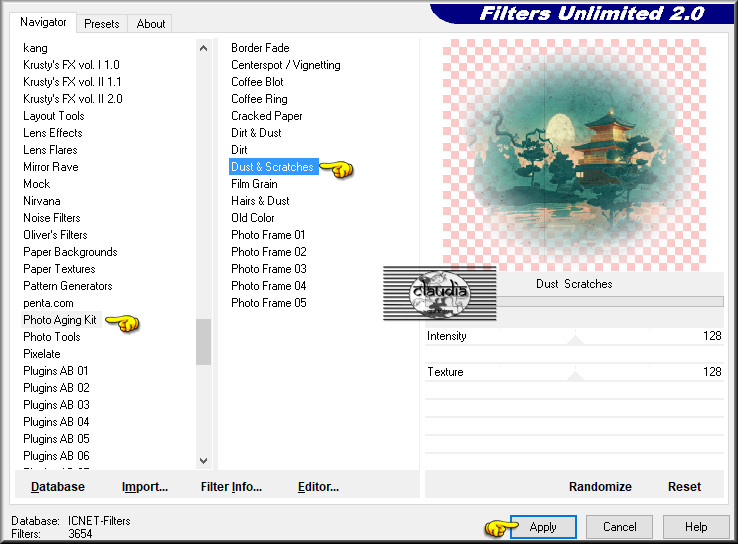Switch to the Navigator tab
Image resolution: width=738 pixels, height=544 pixels.
point(43,22)
